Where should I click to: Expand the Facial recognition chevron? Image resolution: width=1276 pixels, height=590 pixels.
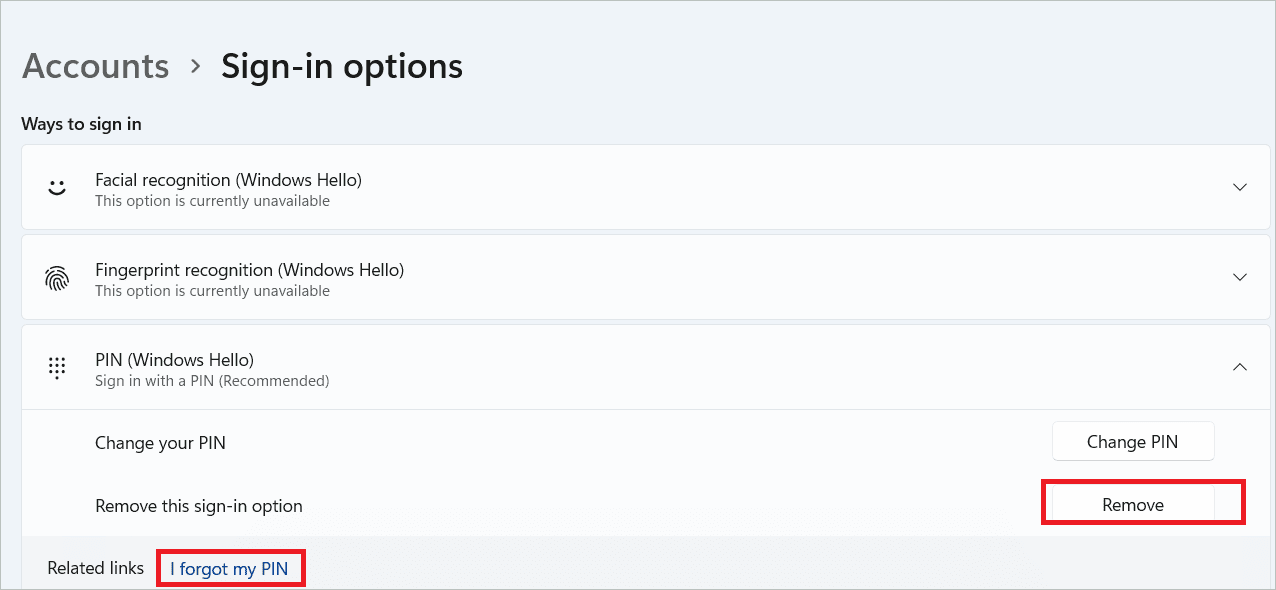(x=1240, y=187)
